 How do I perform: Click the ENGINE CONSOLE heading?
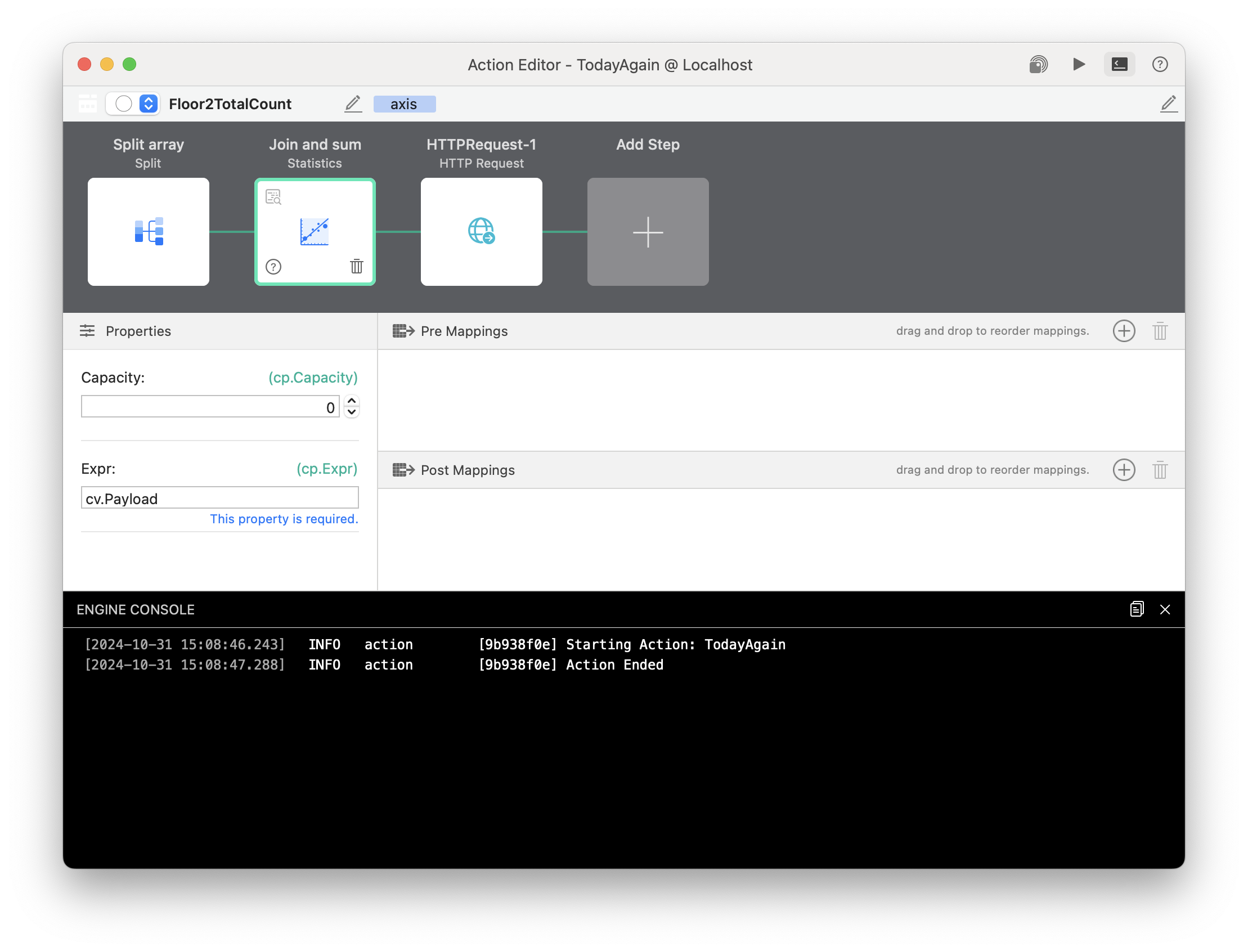[136, 610]
